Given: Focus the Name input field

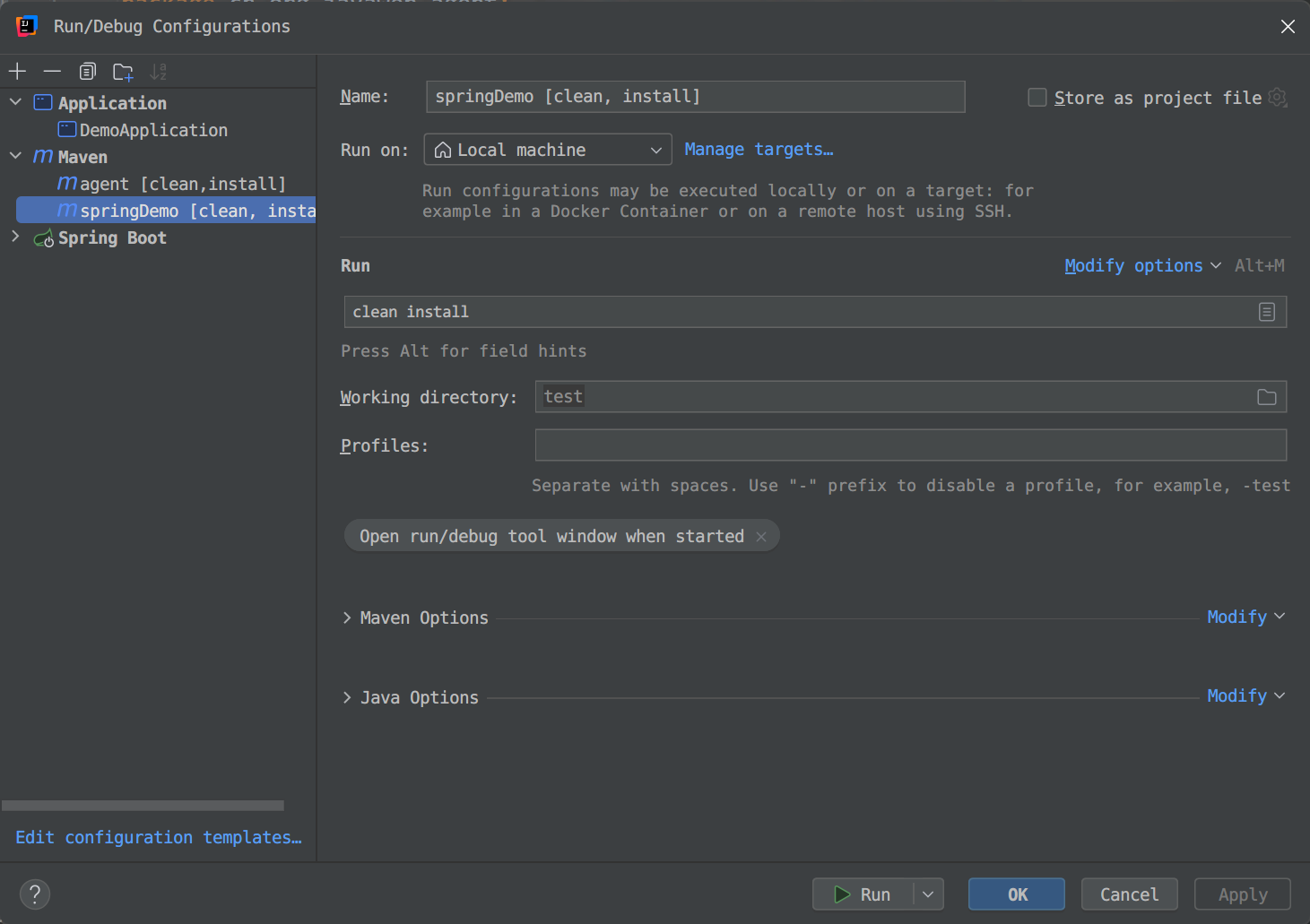Looking at the screenshot, I should pos(696,97).
